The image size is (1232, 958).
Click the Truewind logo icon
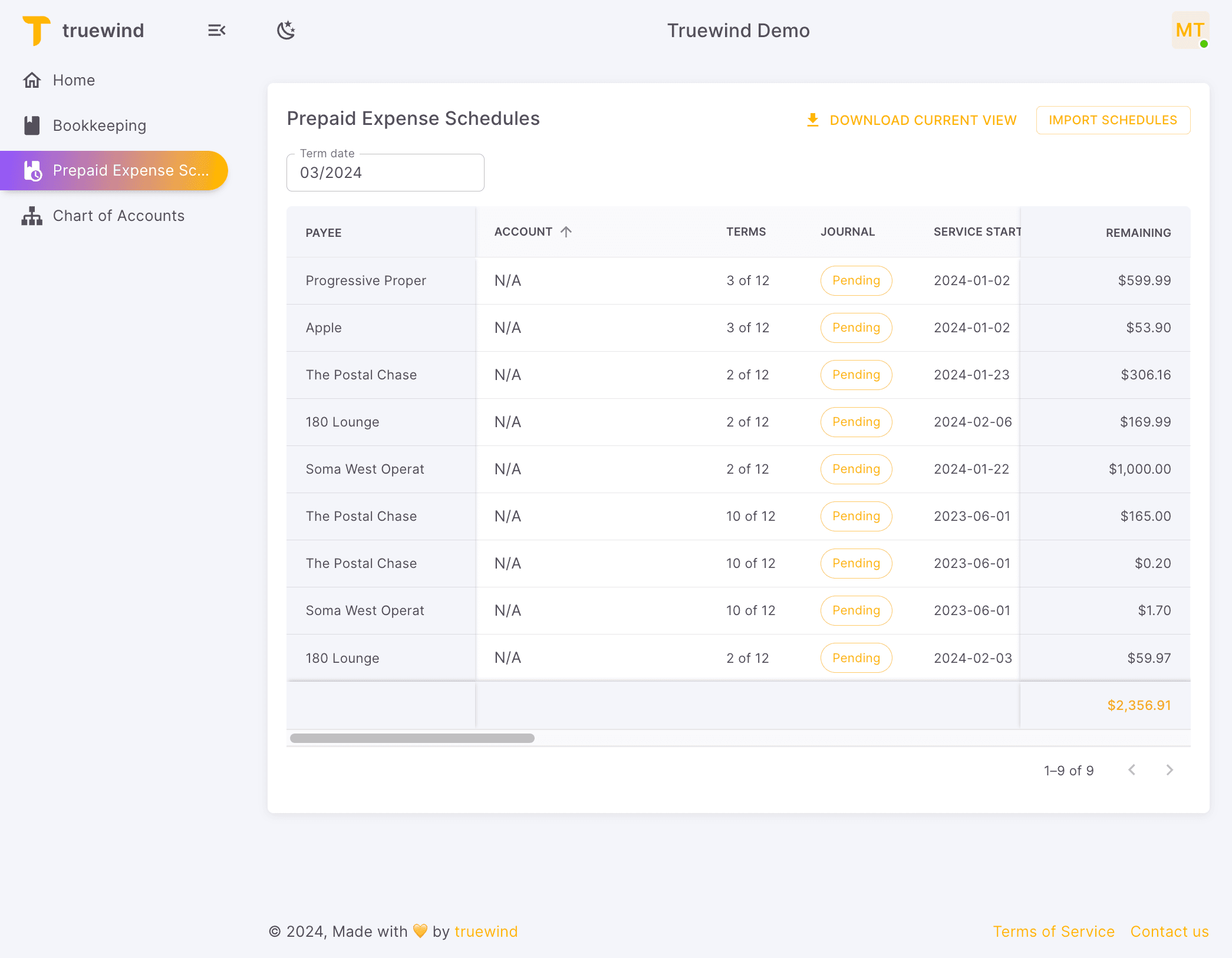coord(35,31)
